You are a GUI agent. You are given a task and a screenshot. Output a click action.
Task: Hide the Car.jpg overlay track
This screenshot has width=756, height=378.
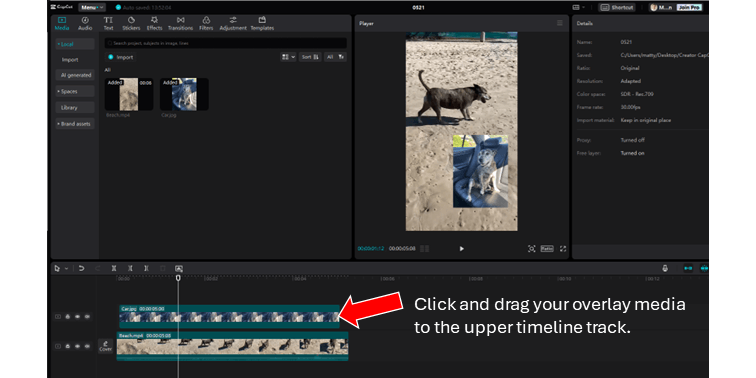pyautogui.click(x=77, y=317)
